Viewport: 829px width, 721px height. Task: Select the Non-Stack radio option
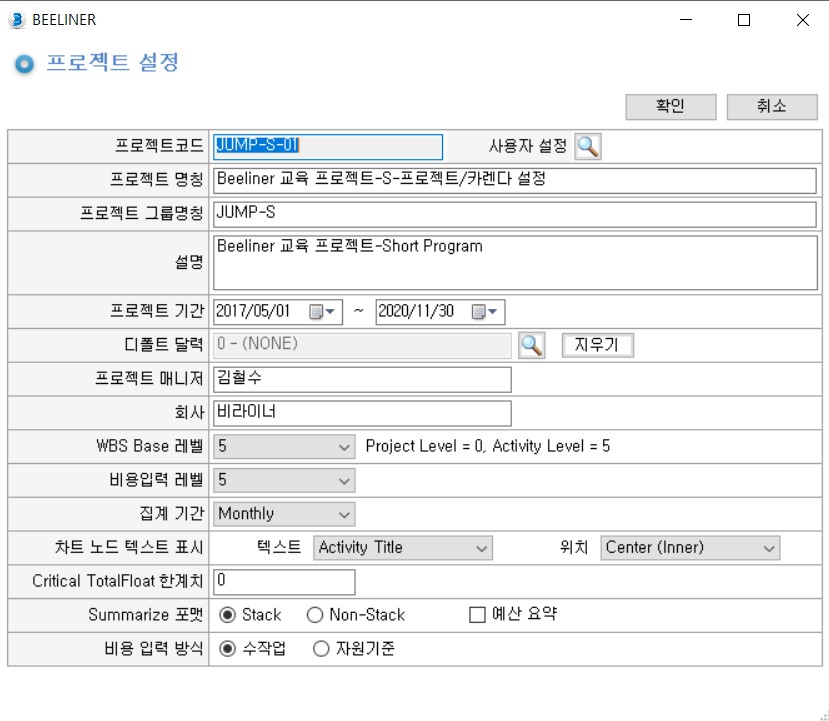click(315, 615)
